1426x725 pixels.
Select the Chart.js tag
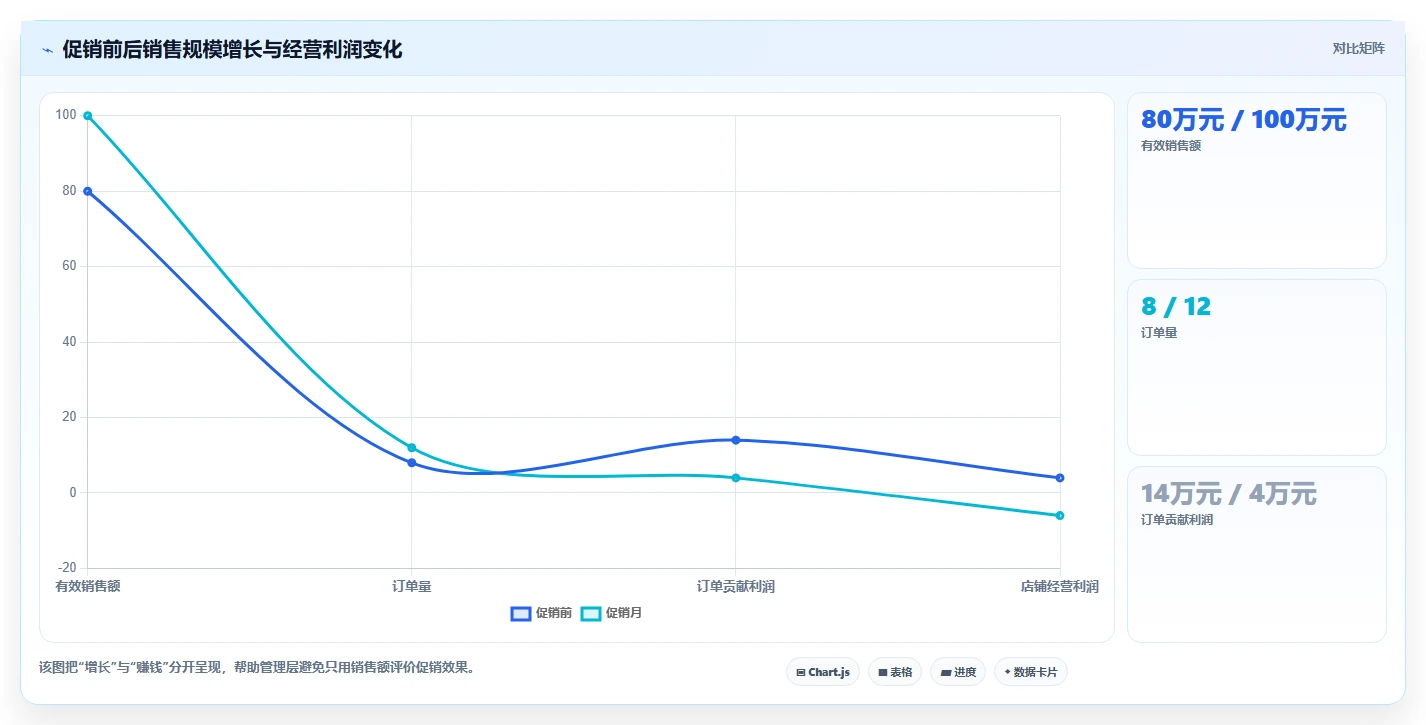[x=822, y=672]
